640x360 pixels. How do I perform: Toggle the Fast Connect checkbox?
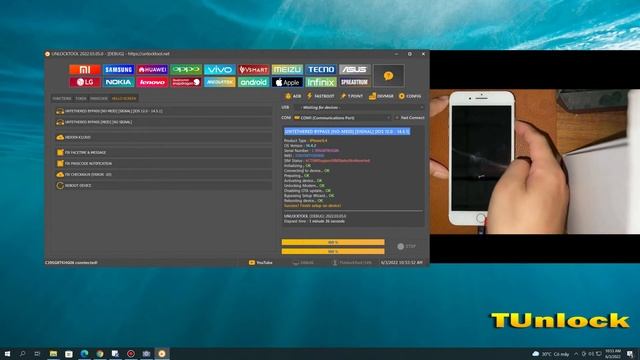click(409, 118)
